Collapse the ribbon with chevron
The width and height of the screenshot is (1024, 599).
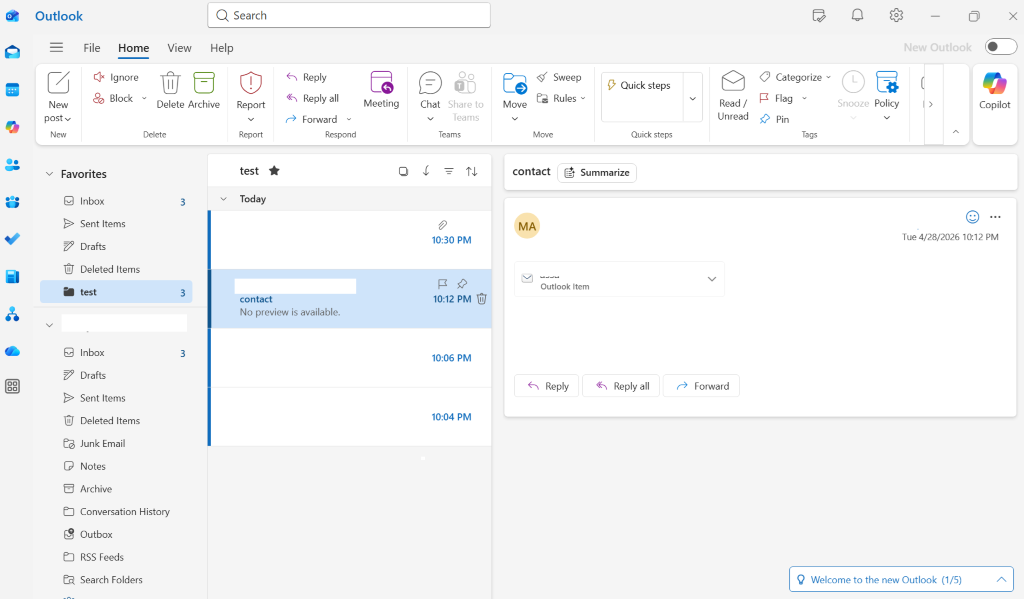click(955, 132)
